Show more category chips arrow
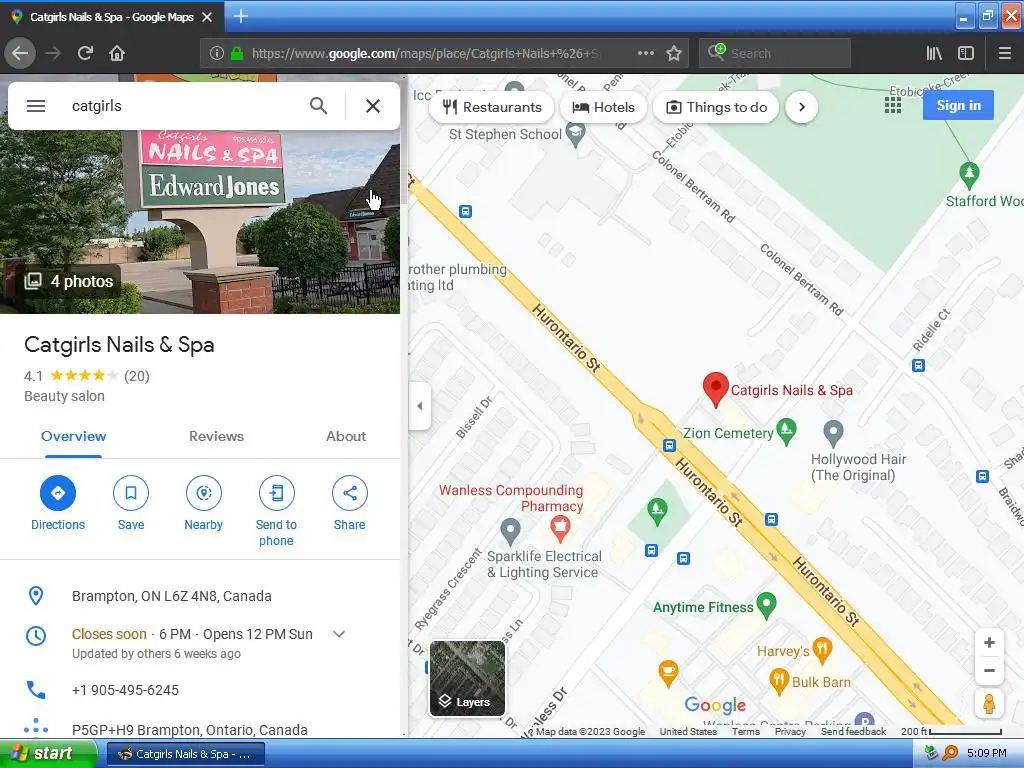Viewport: 1024px width, 768px height. point(802,107)
